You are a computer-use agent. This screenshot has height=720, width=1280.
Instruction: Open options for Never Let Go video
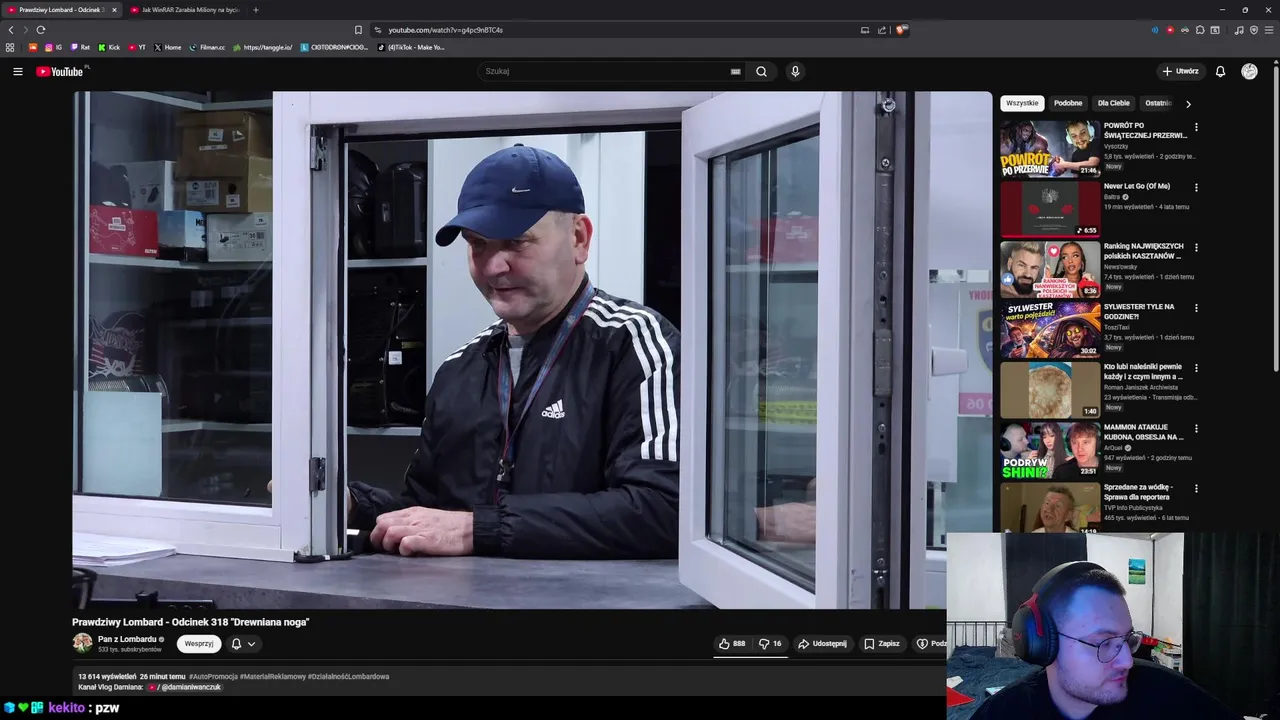pos(1196,187)
